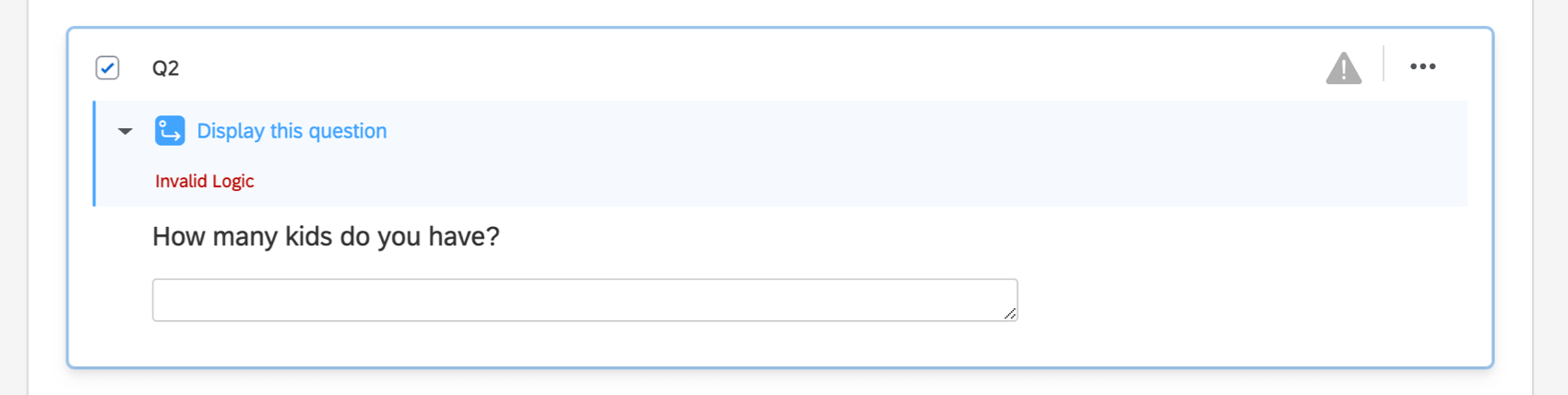Click empty header space right of Q2 label
The height and width of the screenshot is (395, 1568).
coord(738,68)
